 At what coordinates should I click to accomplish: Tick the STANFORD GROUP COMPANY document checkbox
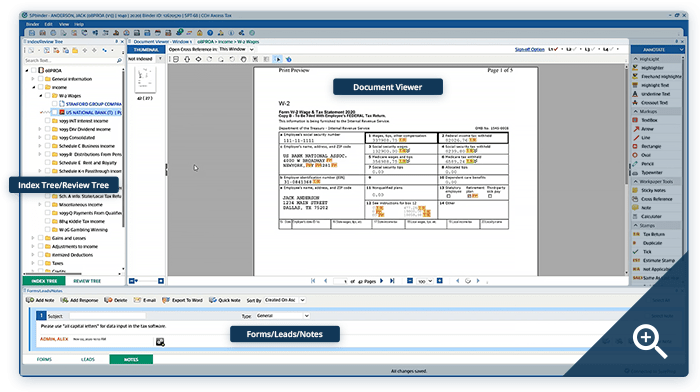(54, 104)
